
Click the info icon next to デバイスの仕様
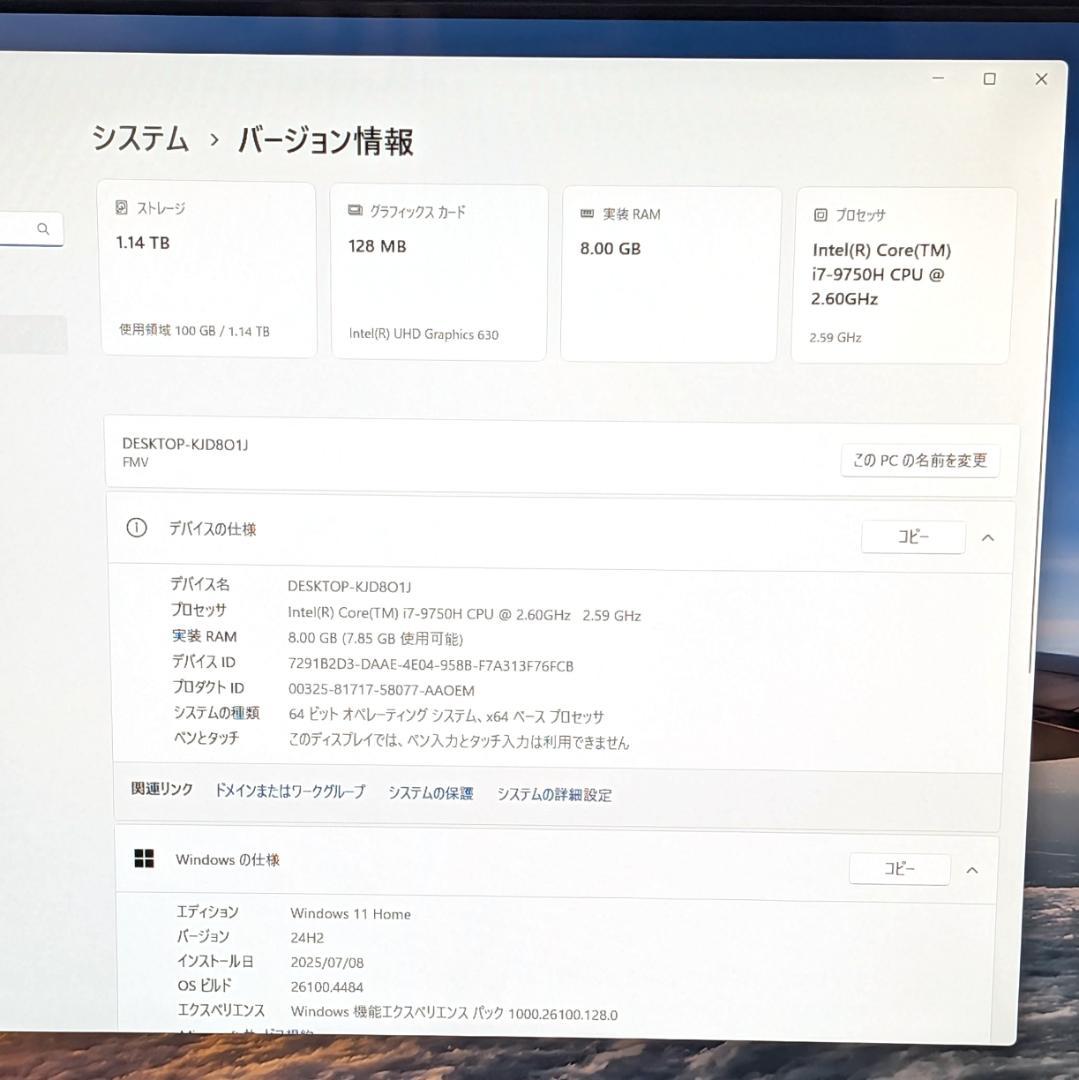click(136, 529)
